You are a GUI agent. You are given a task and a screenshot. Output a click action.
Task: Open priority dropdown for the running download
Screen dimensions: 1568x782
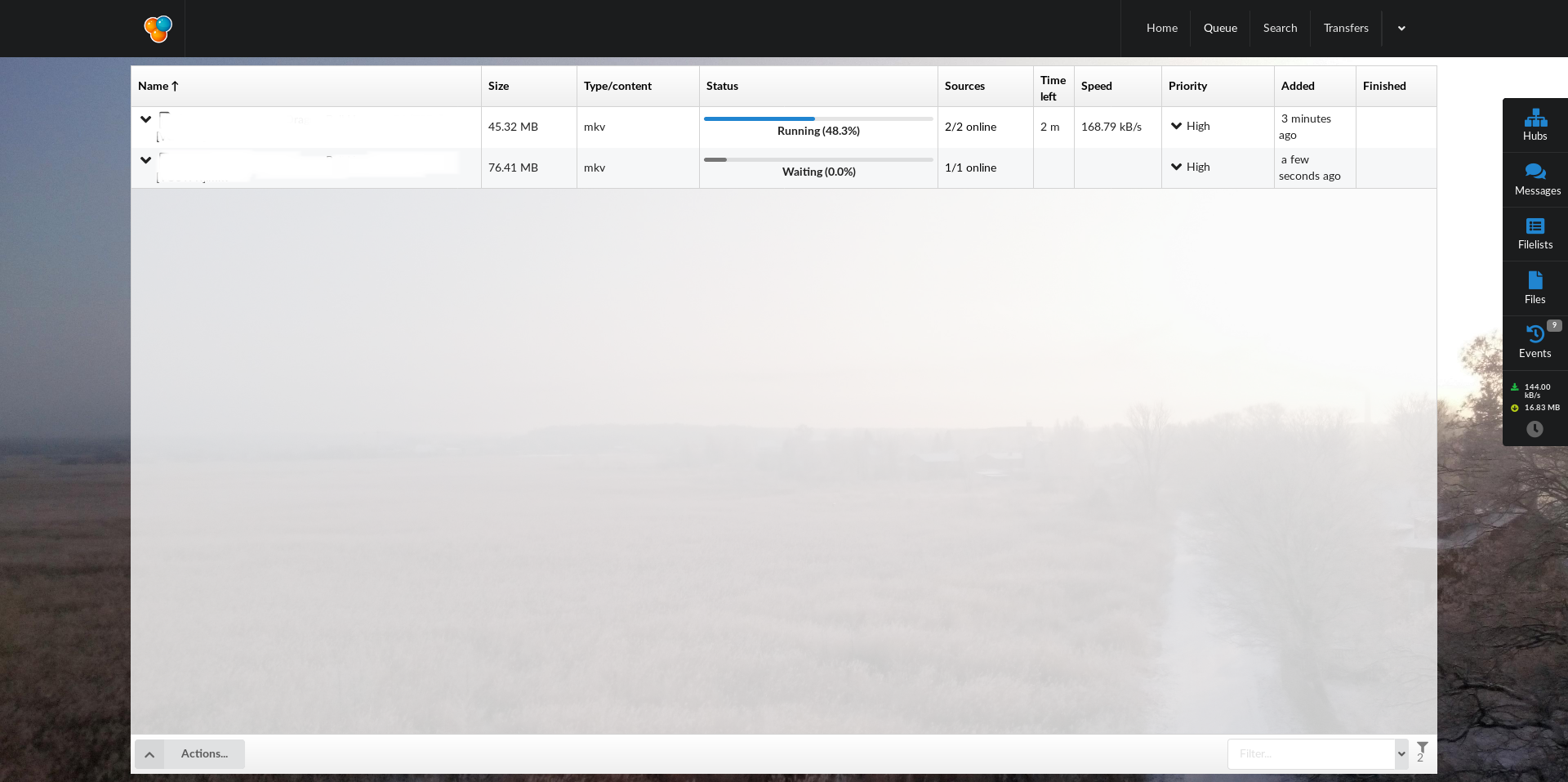click(1176, 126)
